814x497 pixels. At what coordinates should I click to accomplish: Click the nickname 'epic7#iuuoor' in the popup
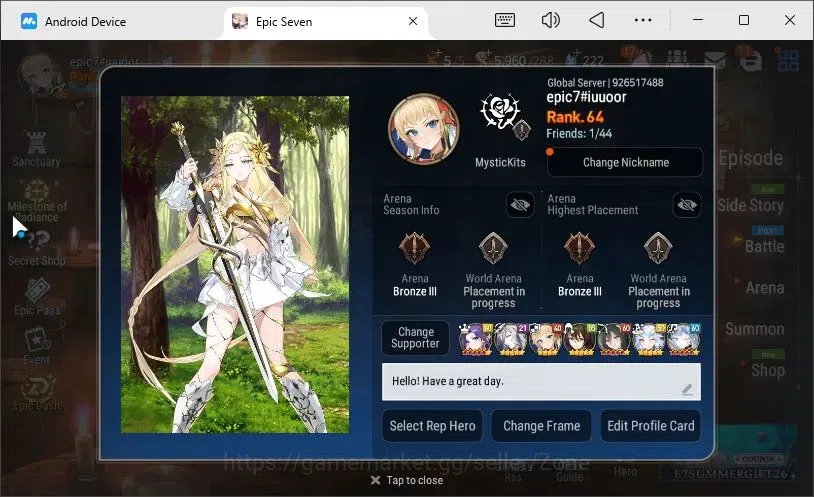pos(586,98)
